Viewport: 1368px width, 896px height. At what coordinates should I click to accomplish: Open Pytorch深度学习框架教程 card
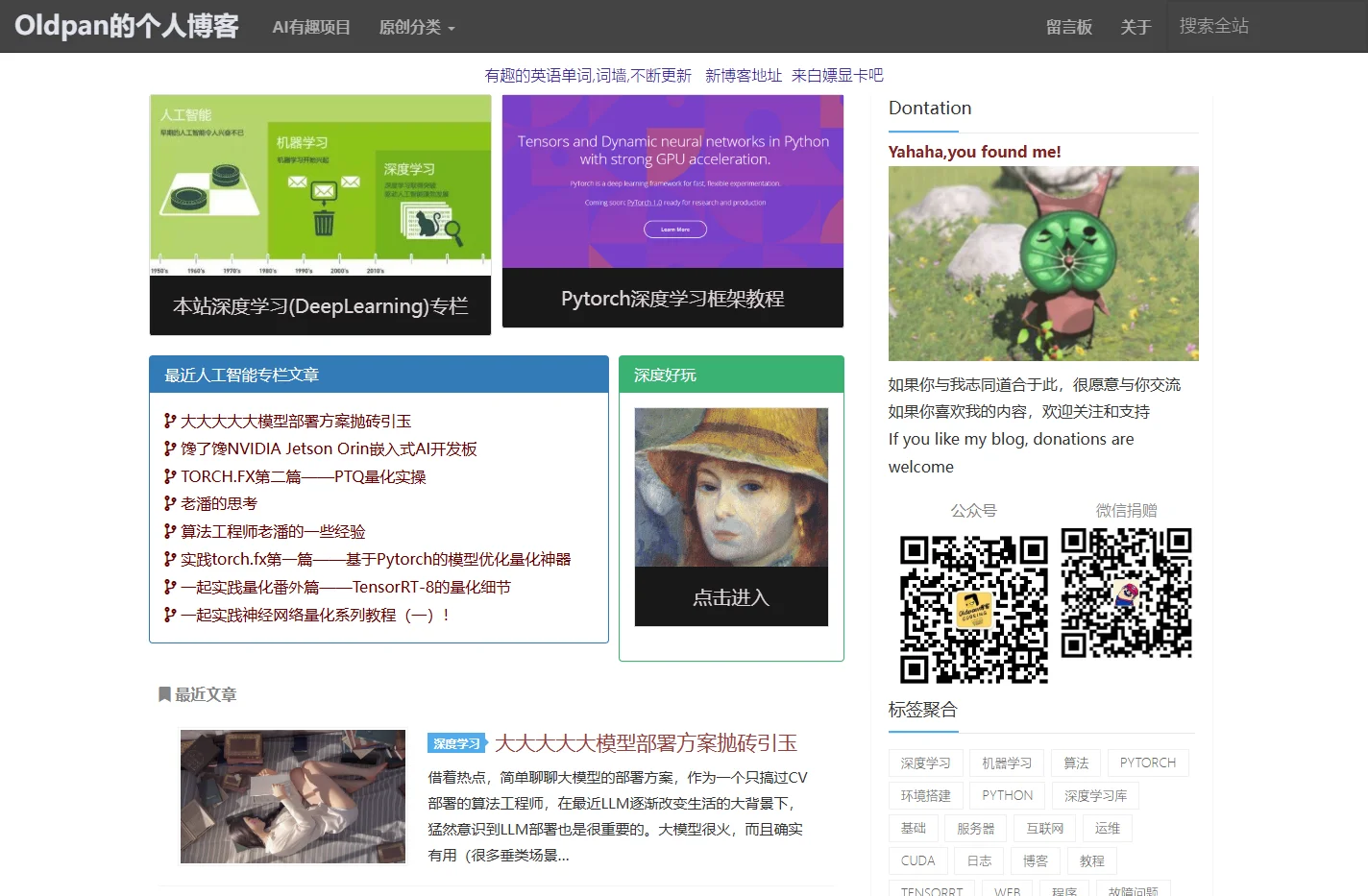click(x=672, y=211)
